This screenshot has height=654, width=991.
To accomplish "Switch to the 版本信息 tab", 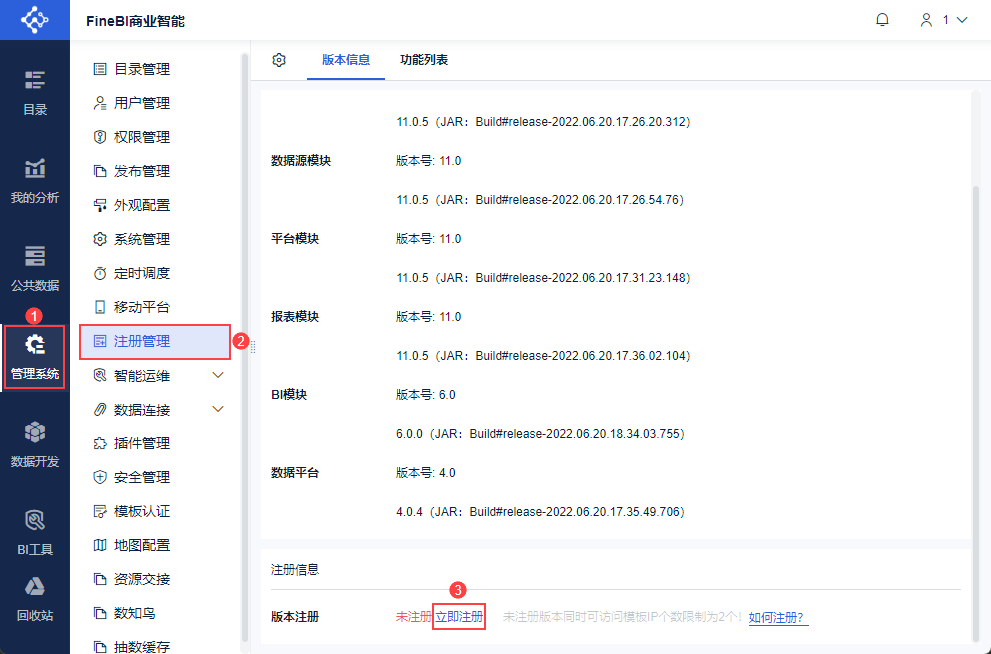I will (x=346, y=60).
